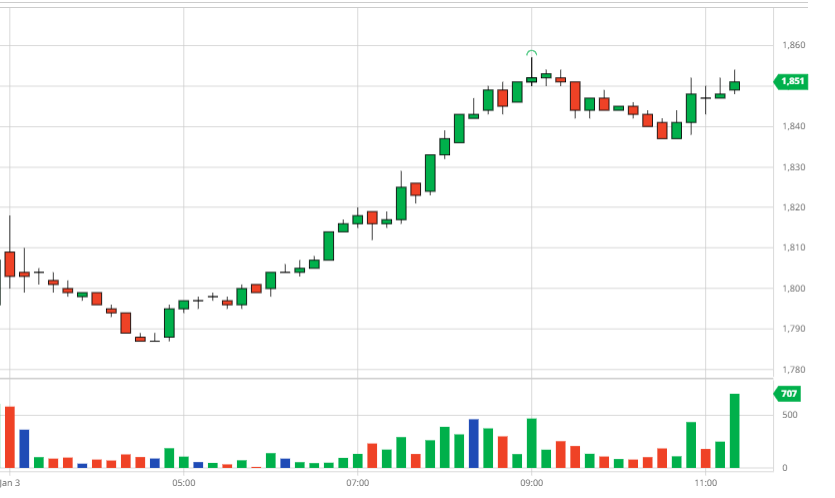Click the 07:00 time axis label
The height and width of the screenshot is (498, 835).
point(357,483)
